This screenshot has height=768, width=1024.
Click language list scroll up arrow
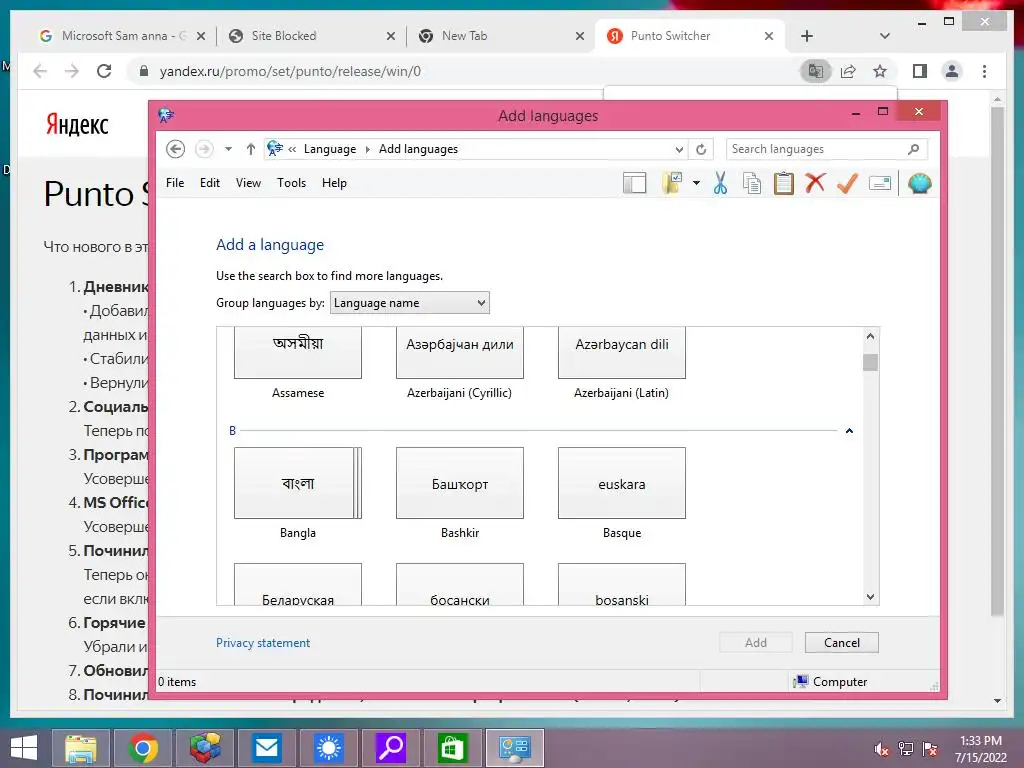click(x=870, y=336)
